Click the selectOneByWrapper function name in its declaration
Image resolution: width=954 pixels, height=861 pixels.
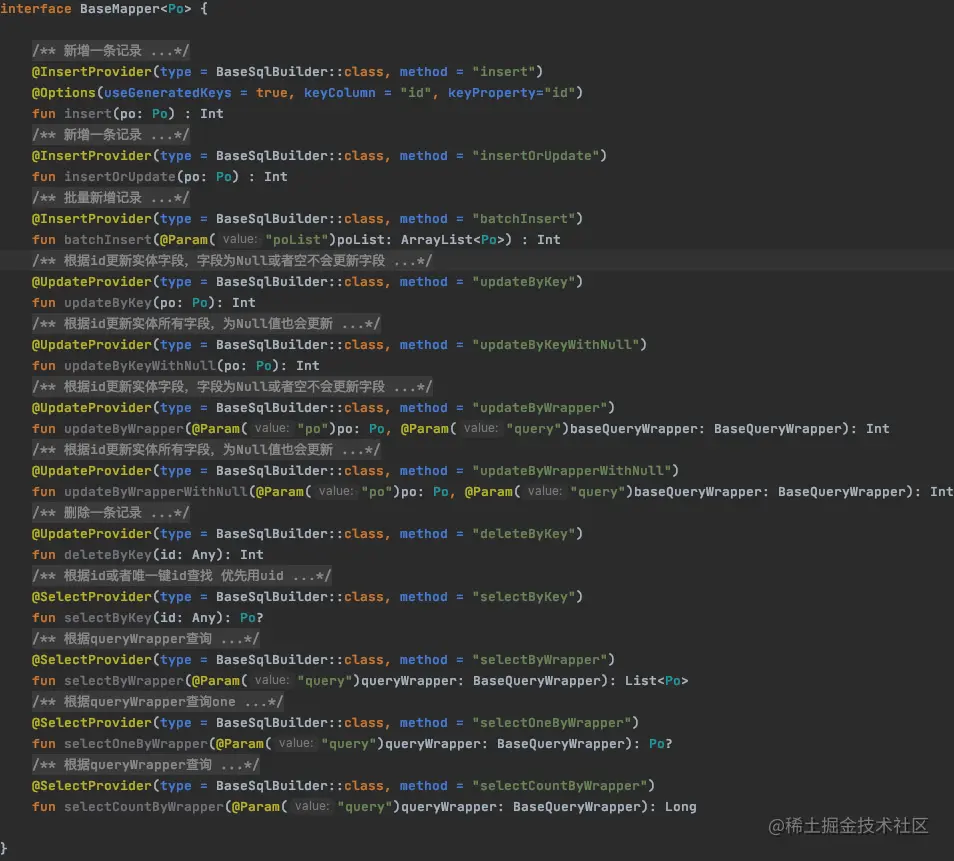(x=136, y=744)
